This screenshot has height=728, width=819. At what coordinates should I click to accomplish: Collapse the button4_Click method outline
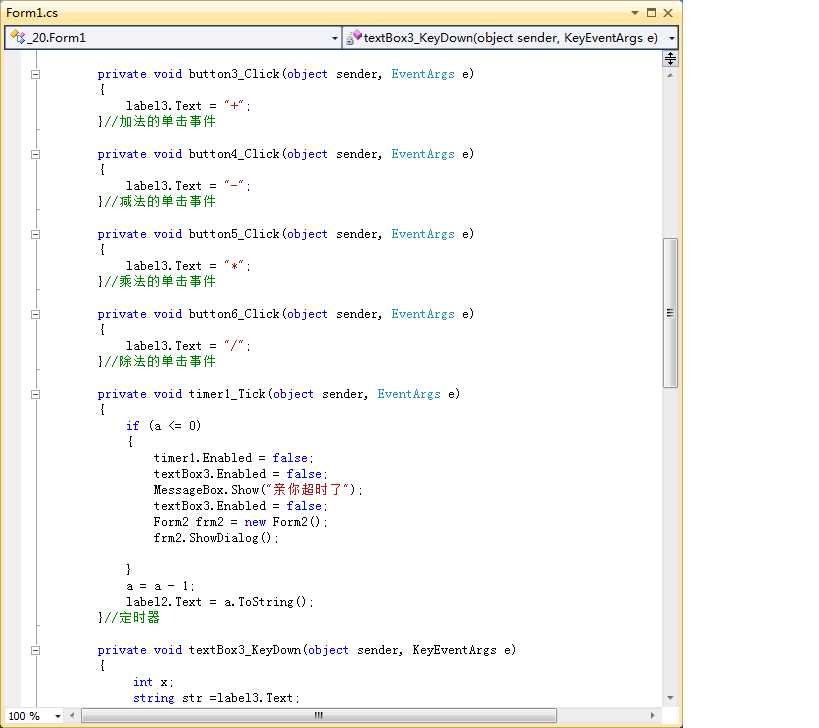click(x=35, y=155)
